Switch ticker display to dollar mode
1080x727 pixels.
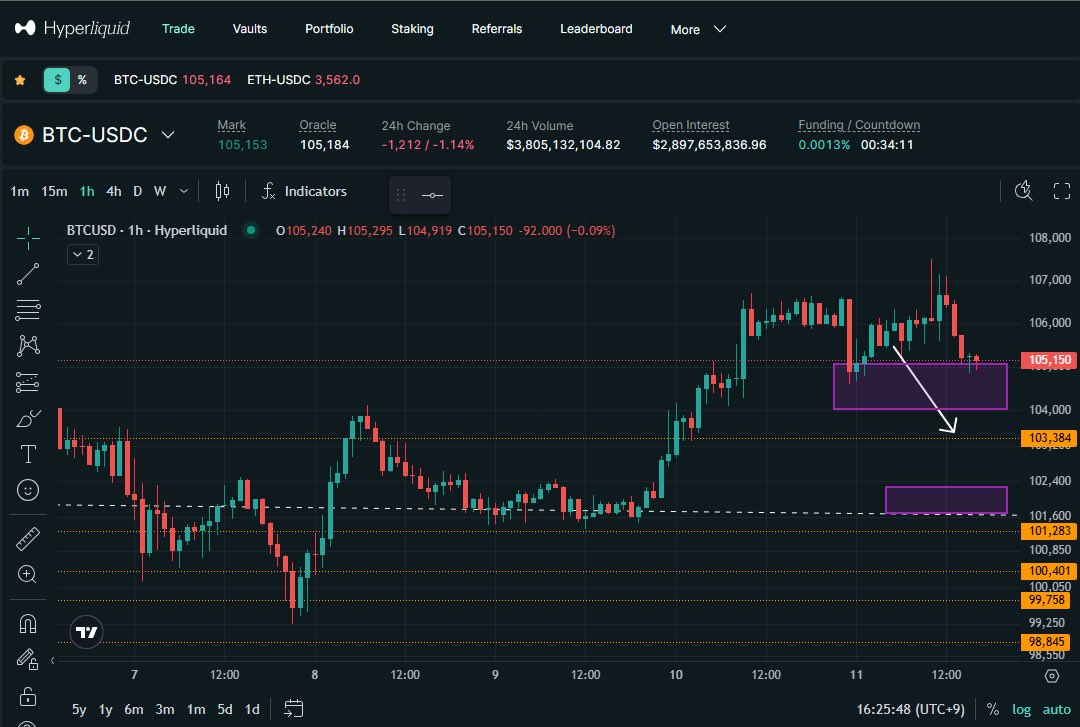tap(58, 80)
